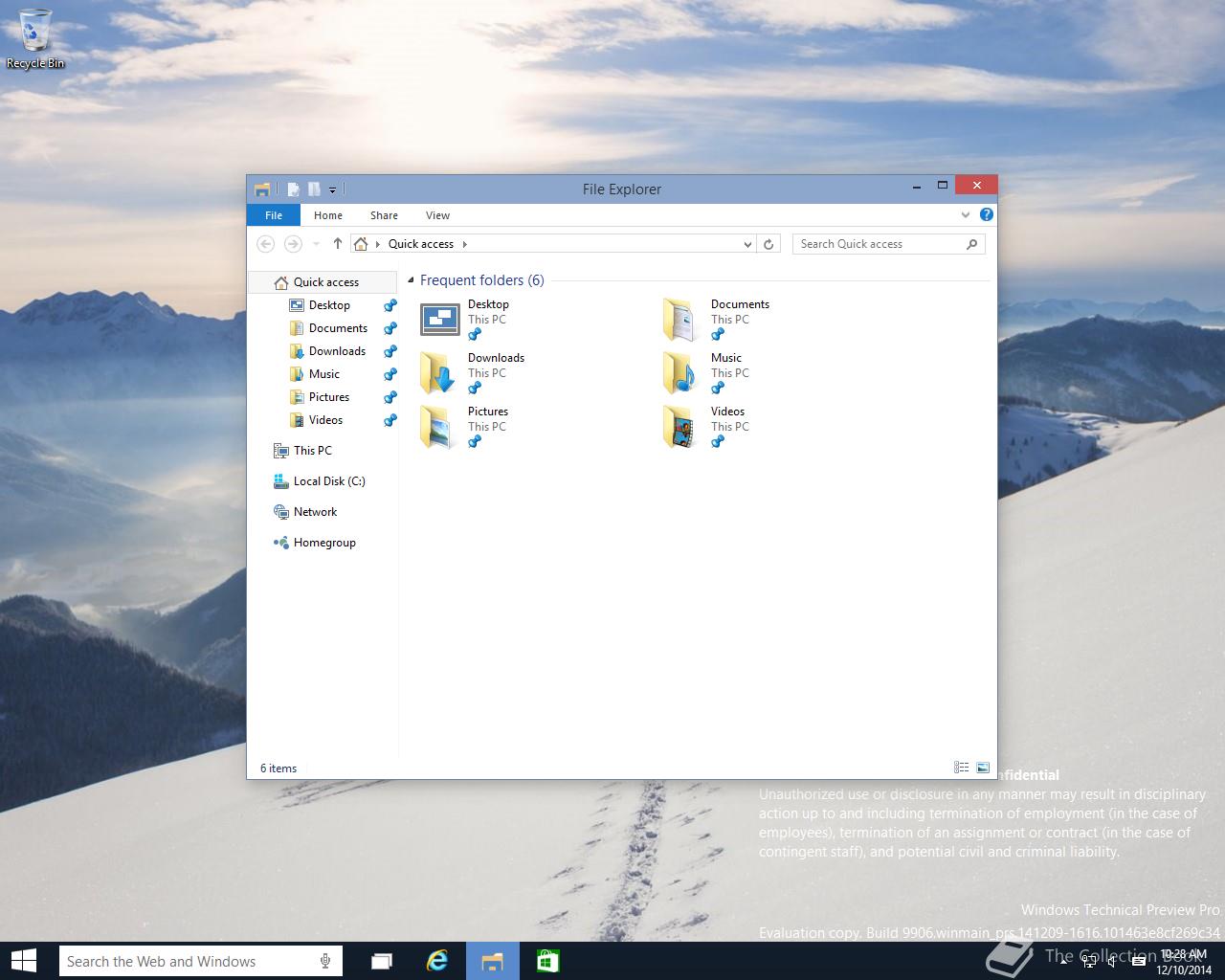Viewport: 1225px width, 980px height.
Task: Select the Pictures folder icon in Frequent folders
Action: [437, 426]
